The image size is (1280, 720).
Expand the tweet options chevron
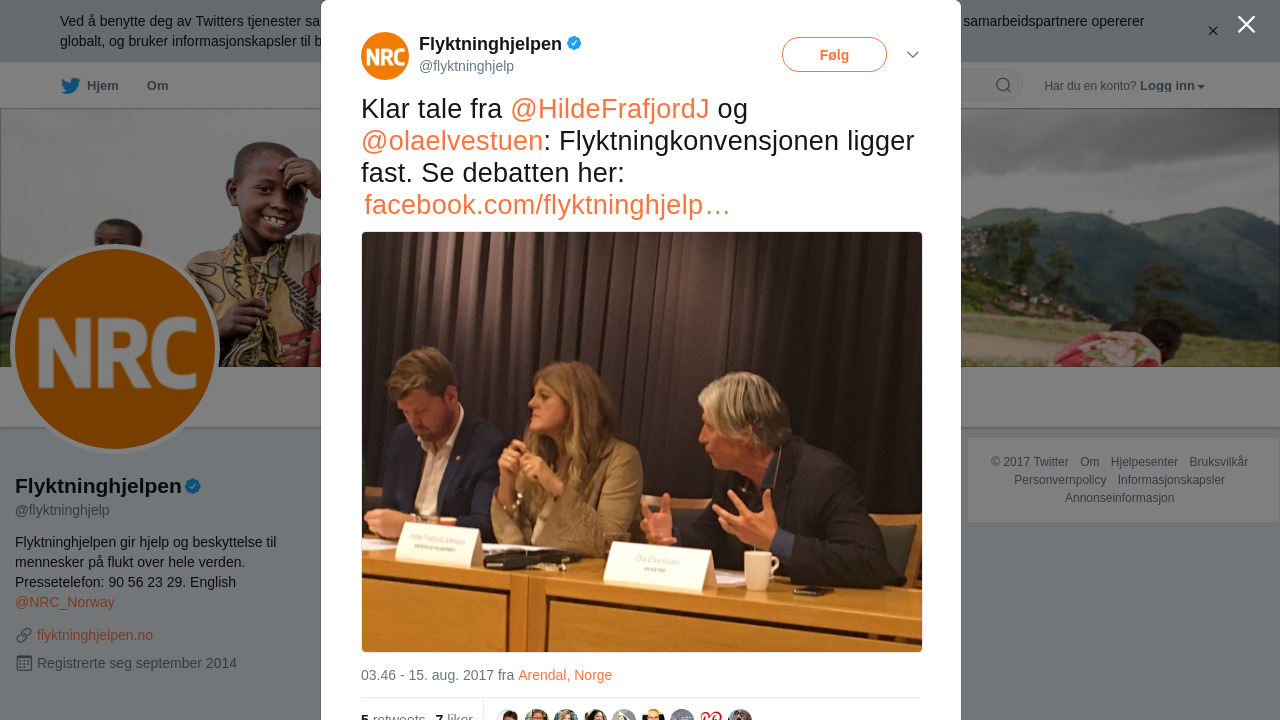[913, 55]
